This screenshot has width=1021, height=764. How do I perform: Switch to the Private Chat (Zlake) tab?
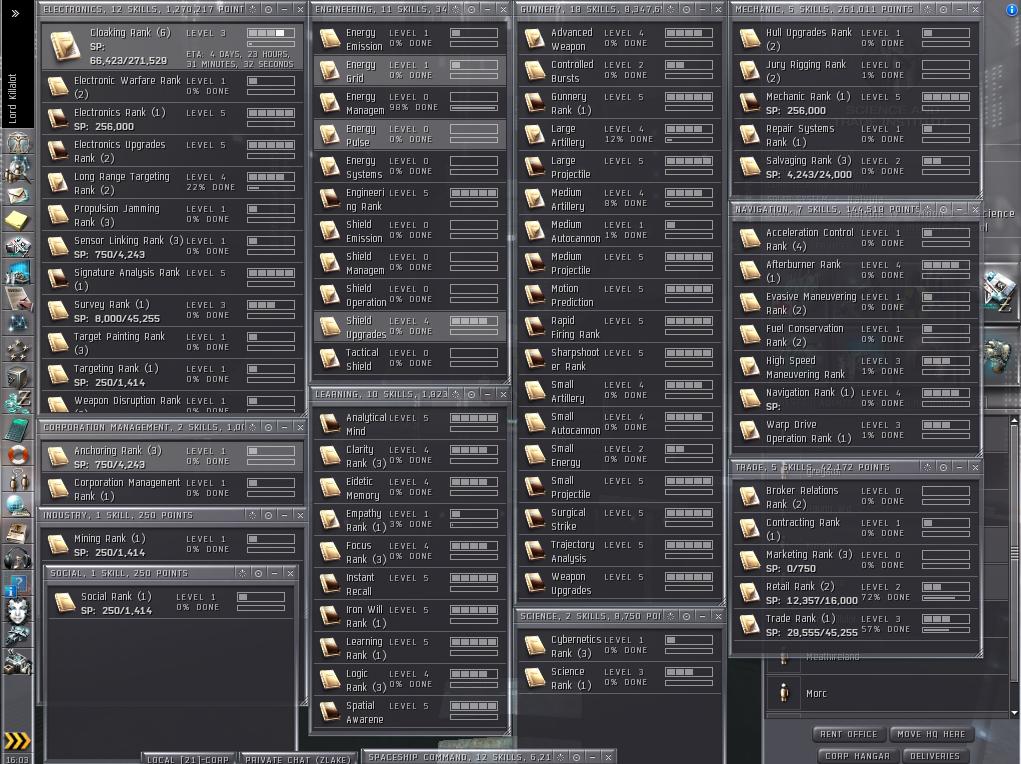tap(298, 759)
